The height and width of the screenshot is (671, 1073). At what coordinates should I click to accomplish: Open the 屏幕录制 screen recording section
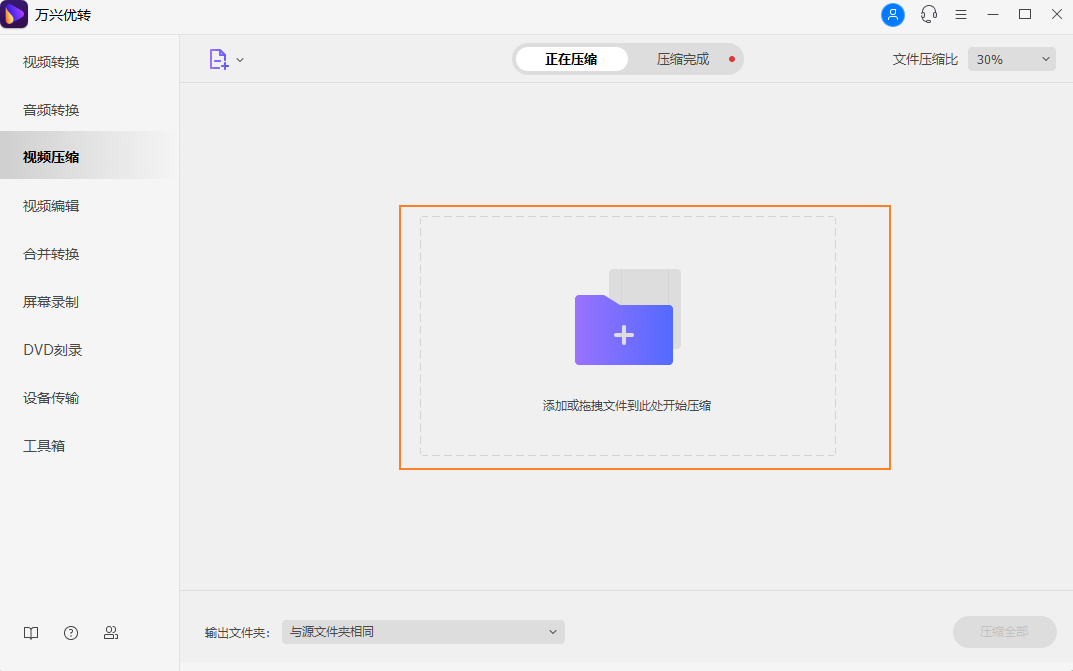pos(48,301)
